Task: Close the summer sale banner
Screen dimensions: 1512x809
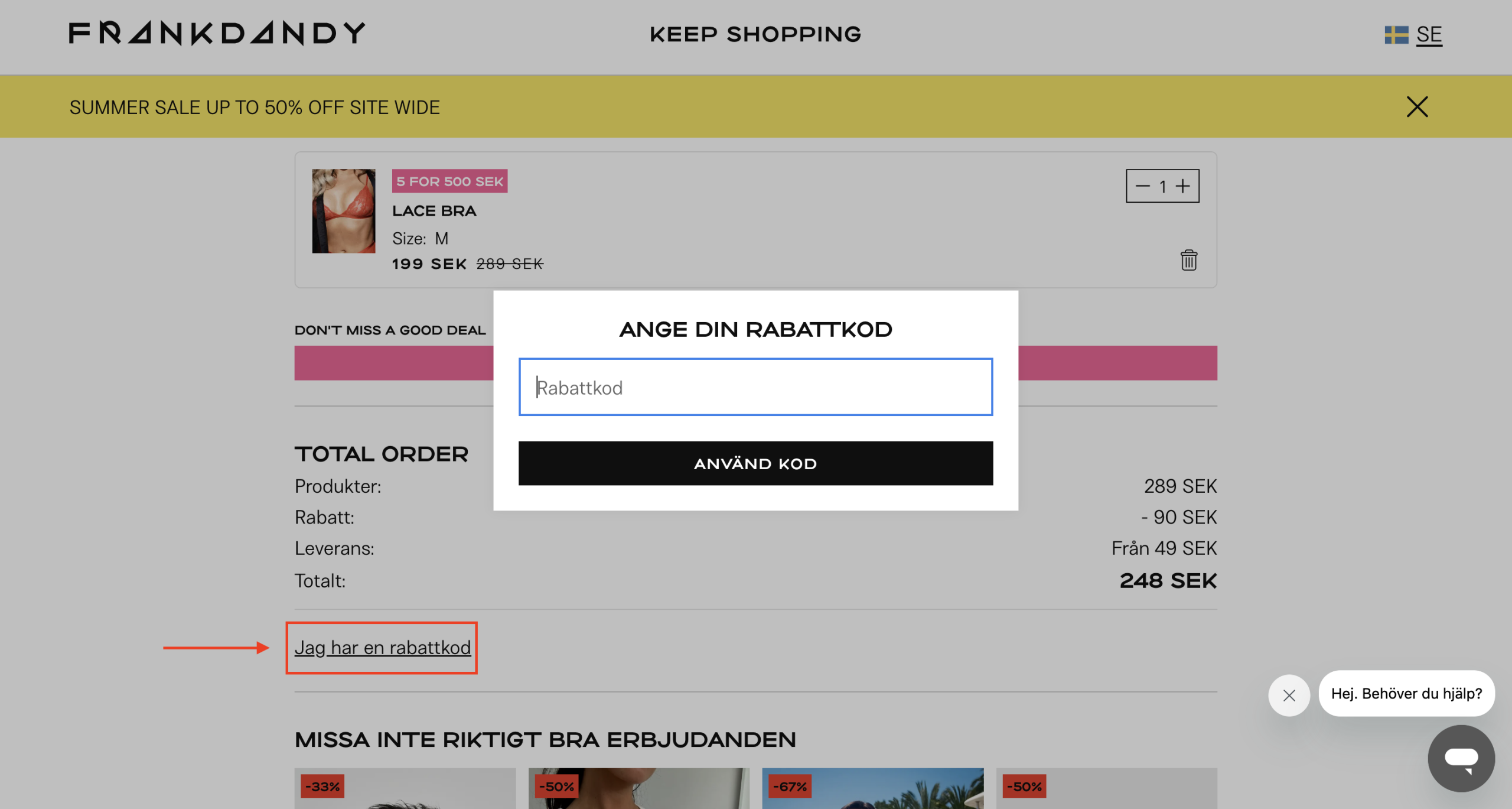Action: pos(1416,107)
